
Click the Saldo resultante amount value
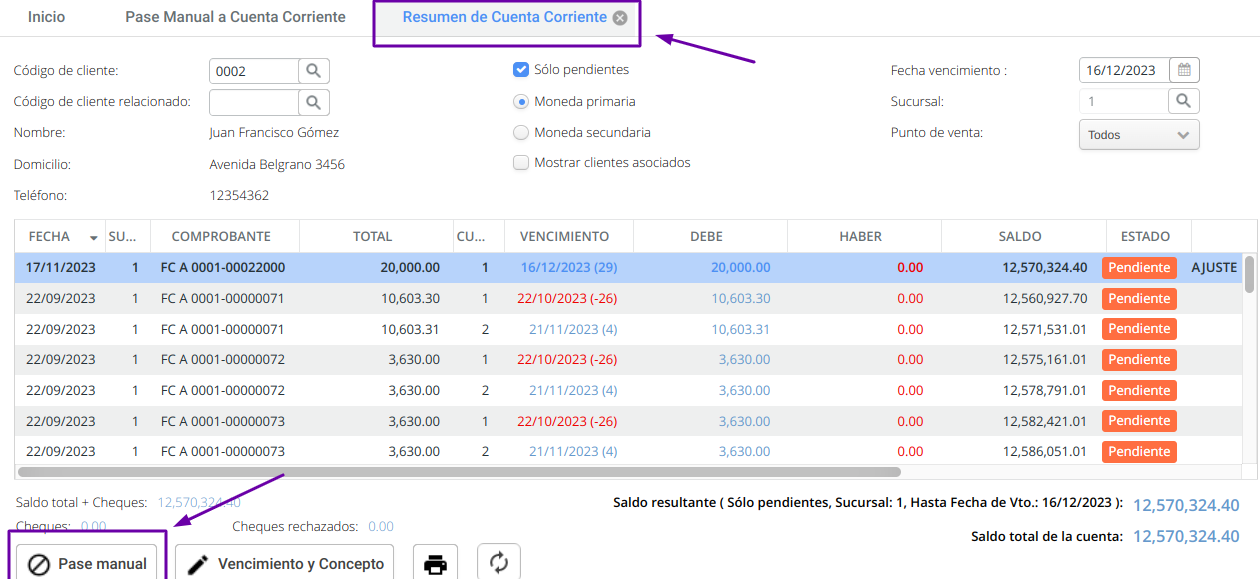click(1186, 506)
